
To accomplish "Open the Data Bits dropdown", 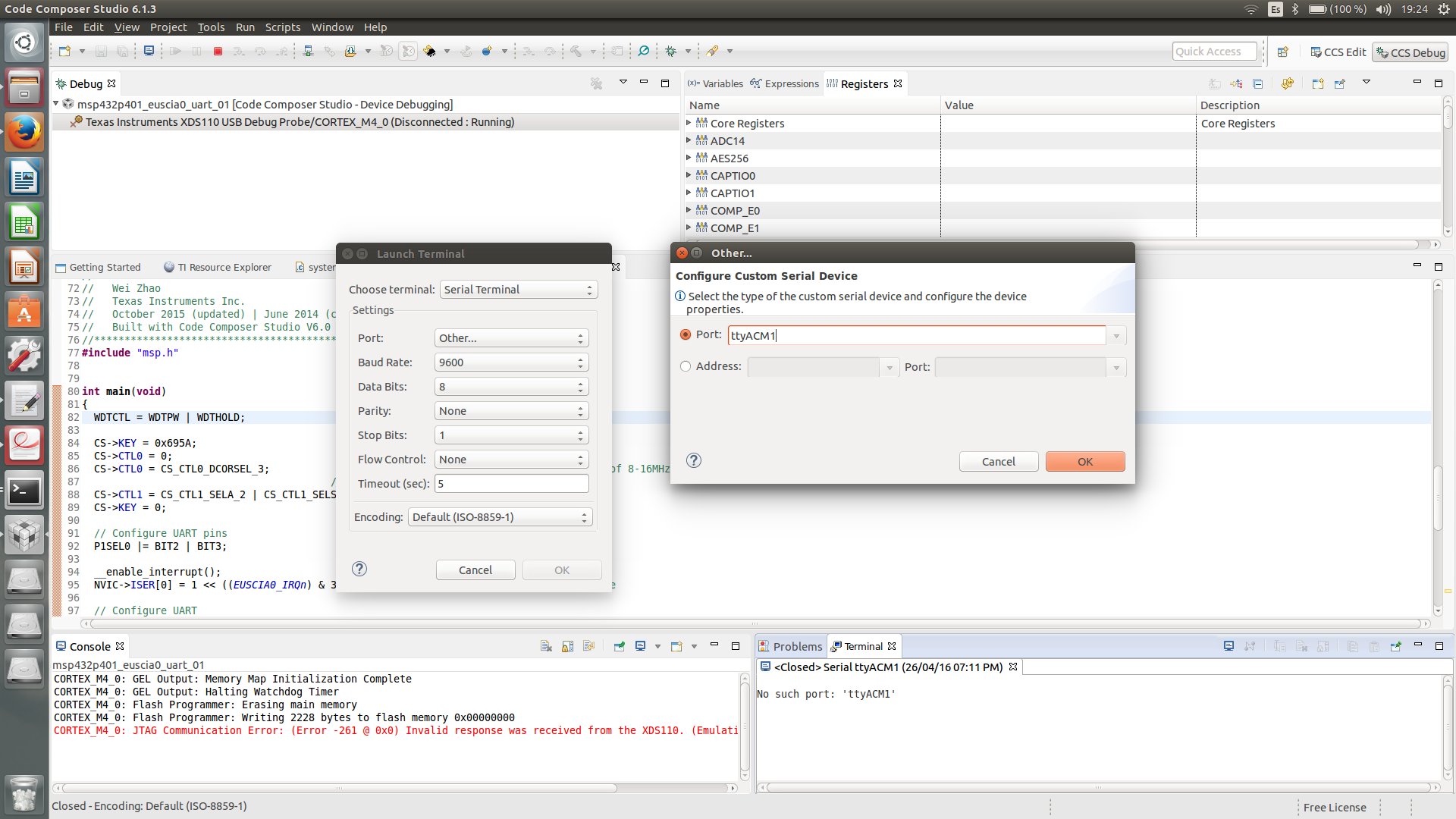I will click(512, 387).
